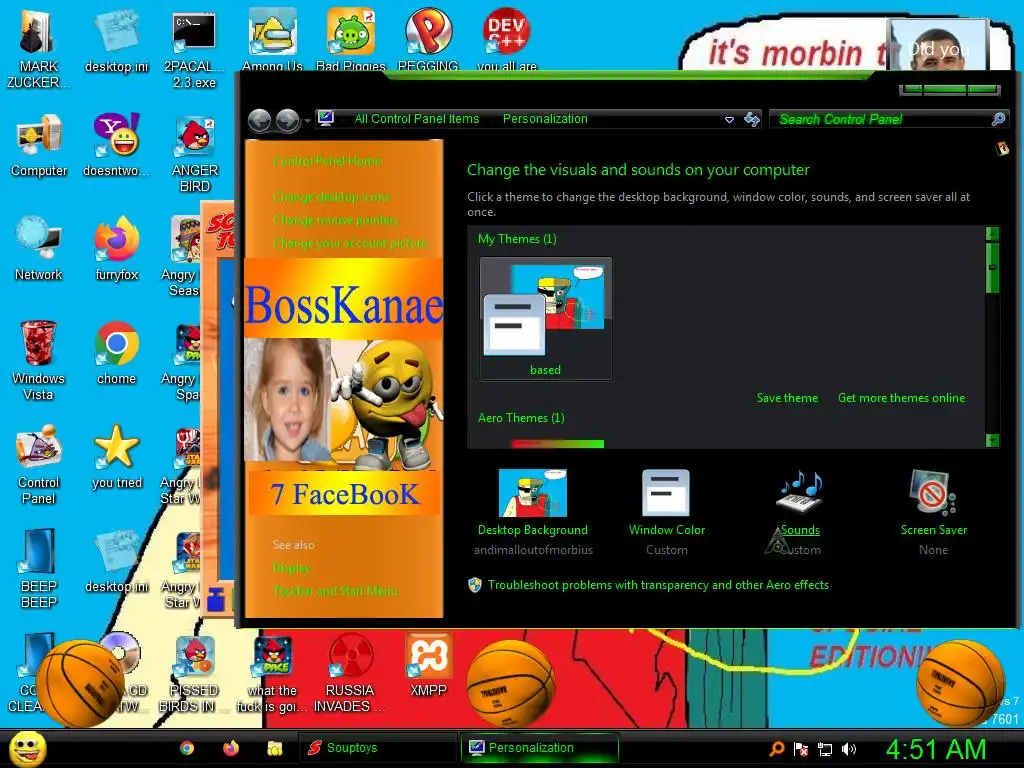1024x768 pixels.
Task: Open the folder icon in the taskbar
Action: coord(275,748)
